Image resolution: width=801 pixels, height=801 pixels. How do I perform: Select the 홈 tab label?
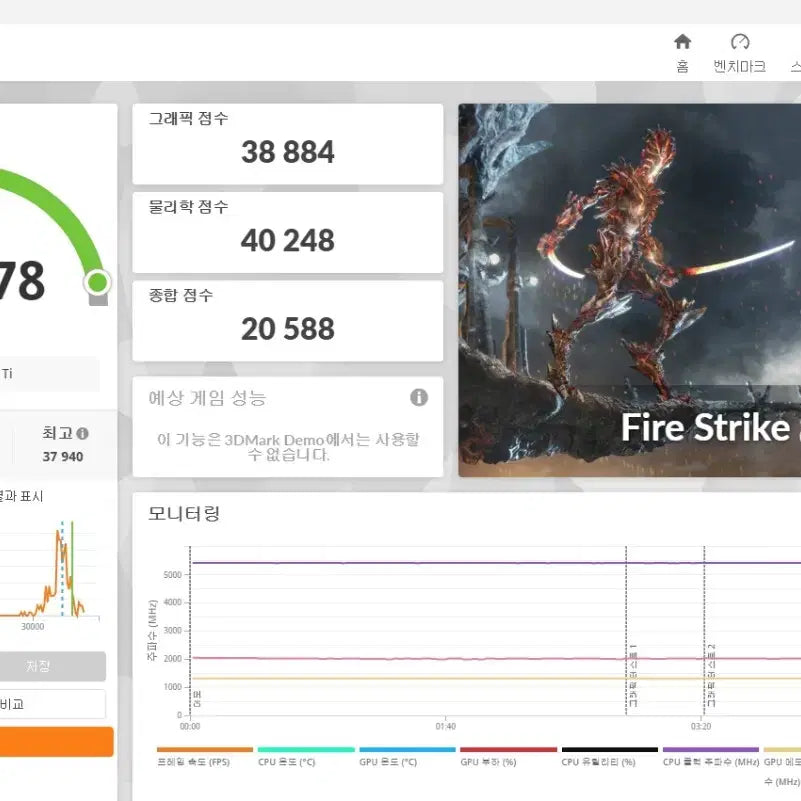[x=682, y=66]
